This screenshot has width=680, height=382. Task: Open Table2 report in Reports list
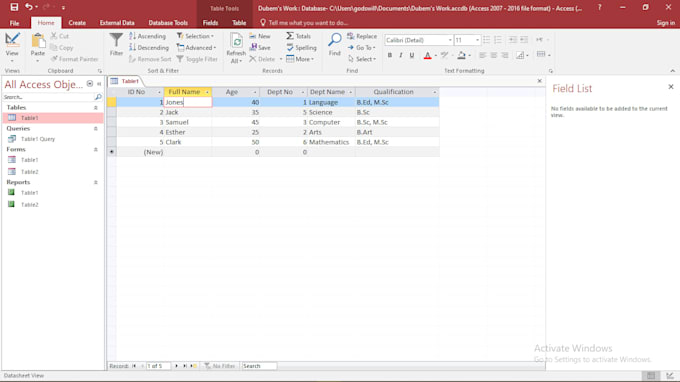(29, 205)
